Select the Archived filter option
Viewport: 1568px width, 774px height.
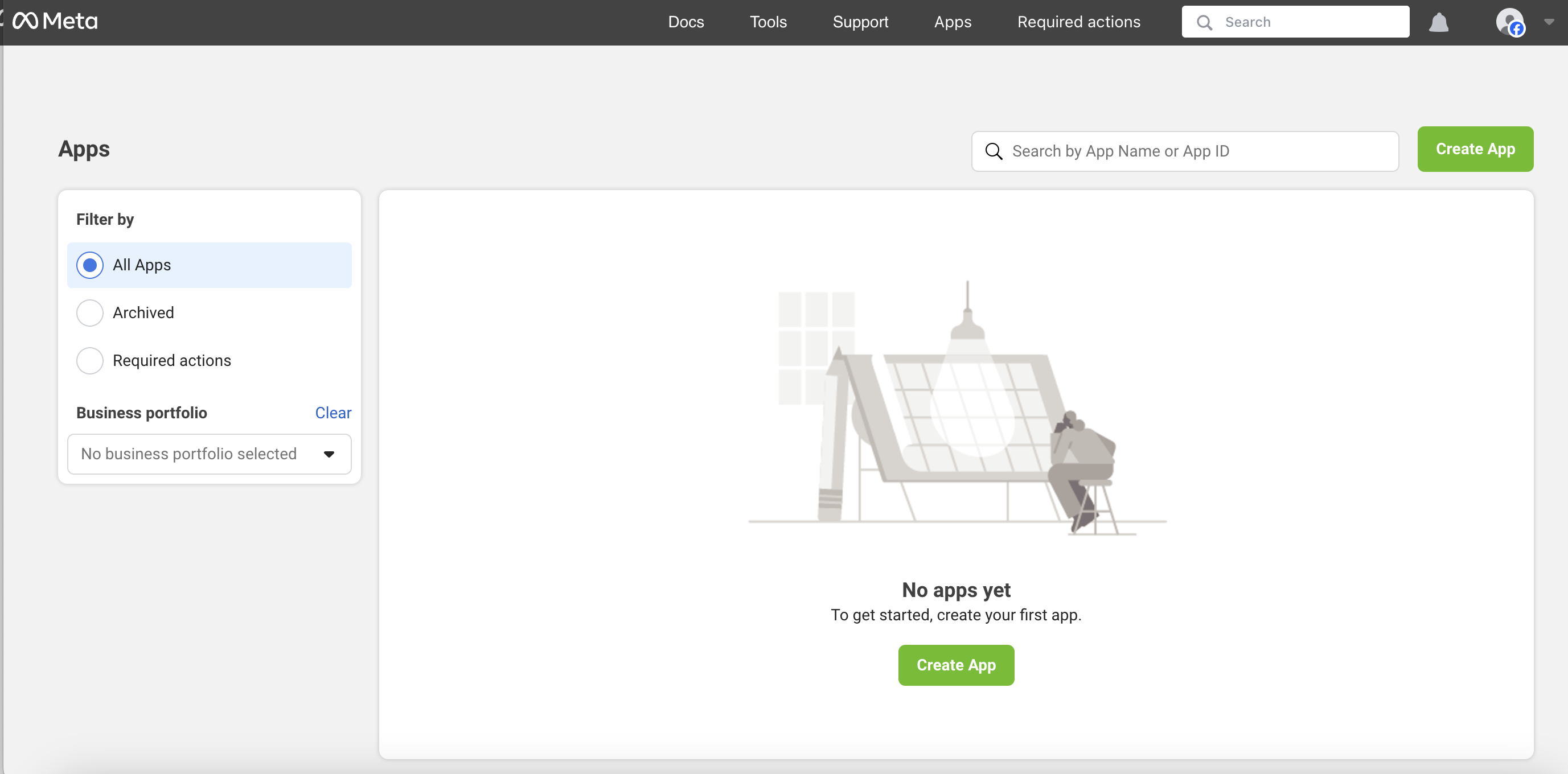[x=90, y=313]
